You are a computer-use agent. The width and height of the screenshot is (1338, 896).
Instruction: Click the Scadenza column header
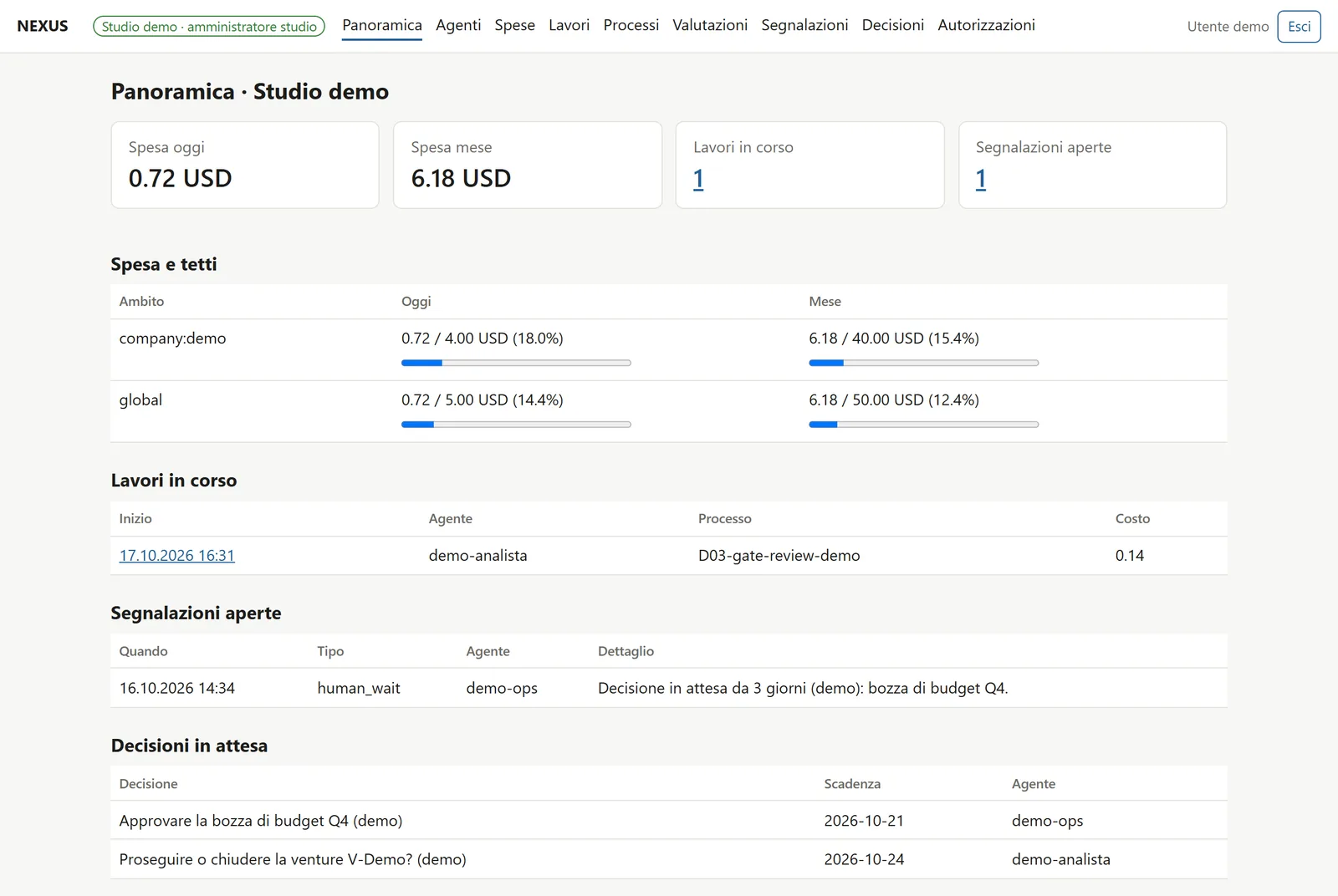pos(851,784)
